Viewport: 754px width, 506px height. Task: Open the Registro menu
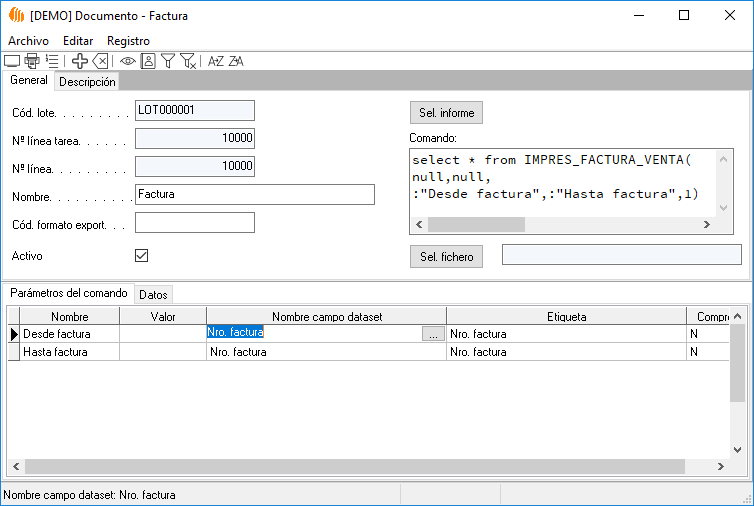point(128,41)
